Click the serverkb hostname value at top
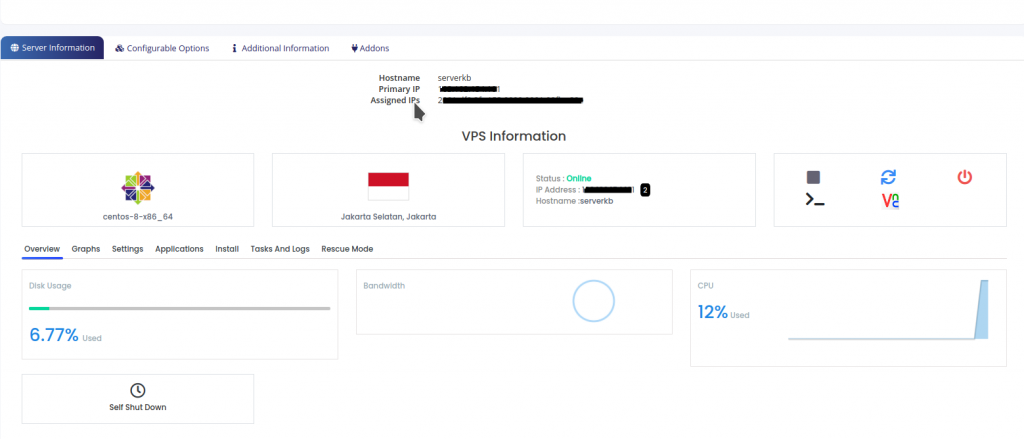 coord(455,78)
